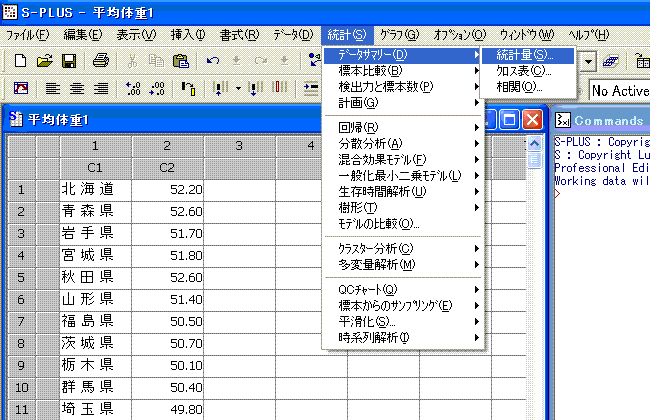Click the Open folder icon
This screenshot has height=420, width=650.
coord(44,61)
